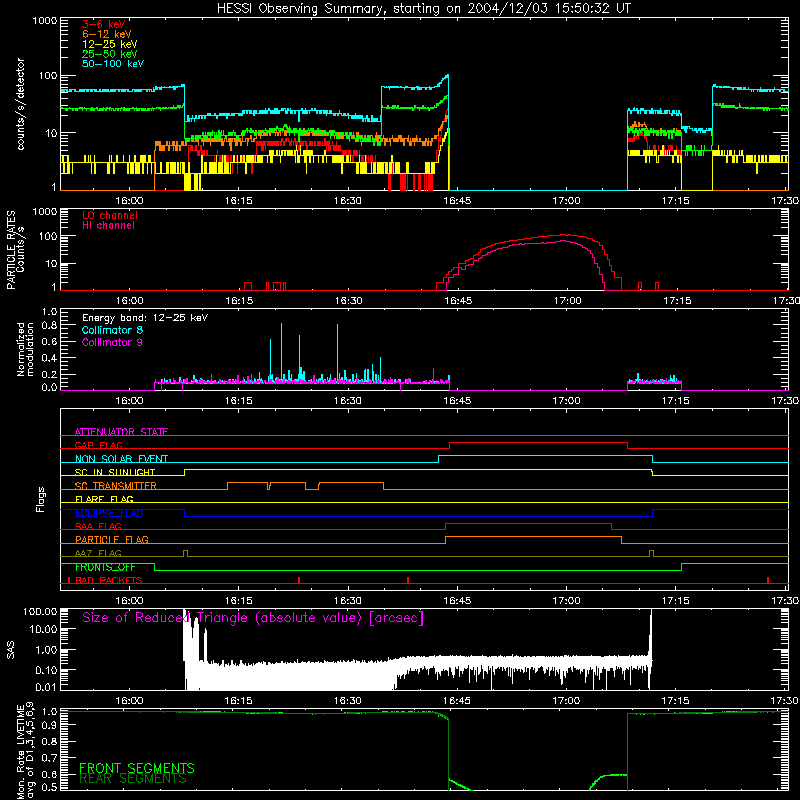The height and width of the screenshot is (800, 800).
Task: Select the Collimator 9 legend label
Action: pos(112,342)
